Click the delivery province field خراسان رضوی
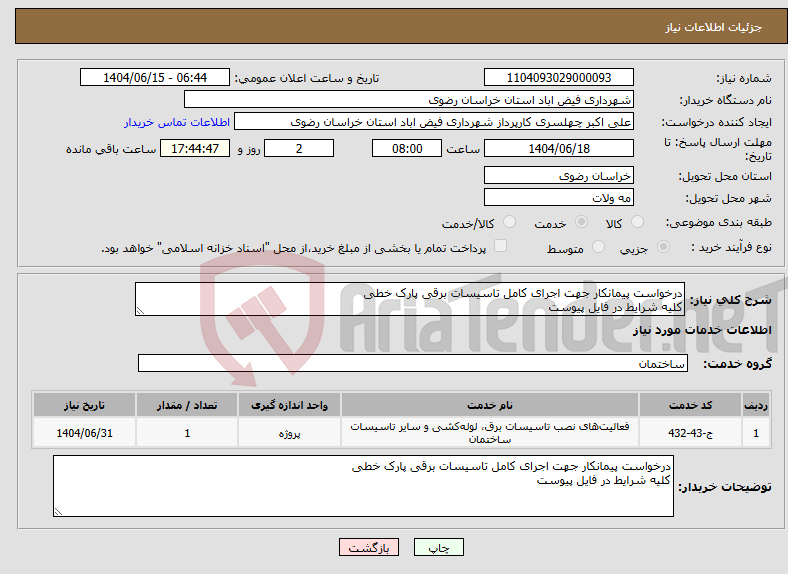 pos(558,175)
